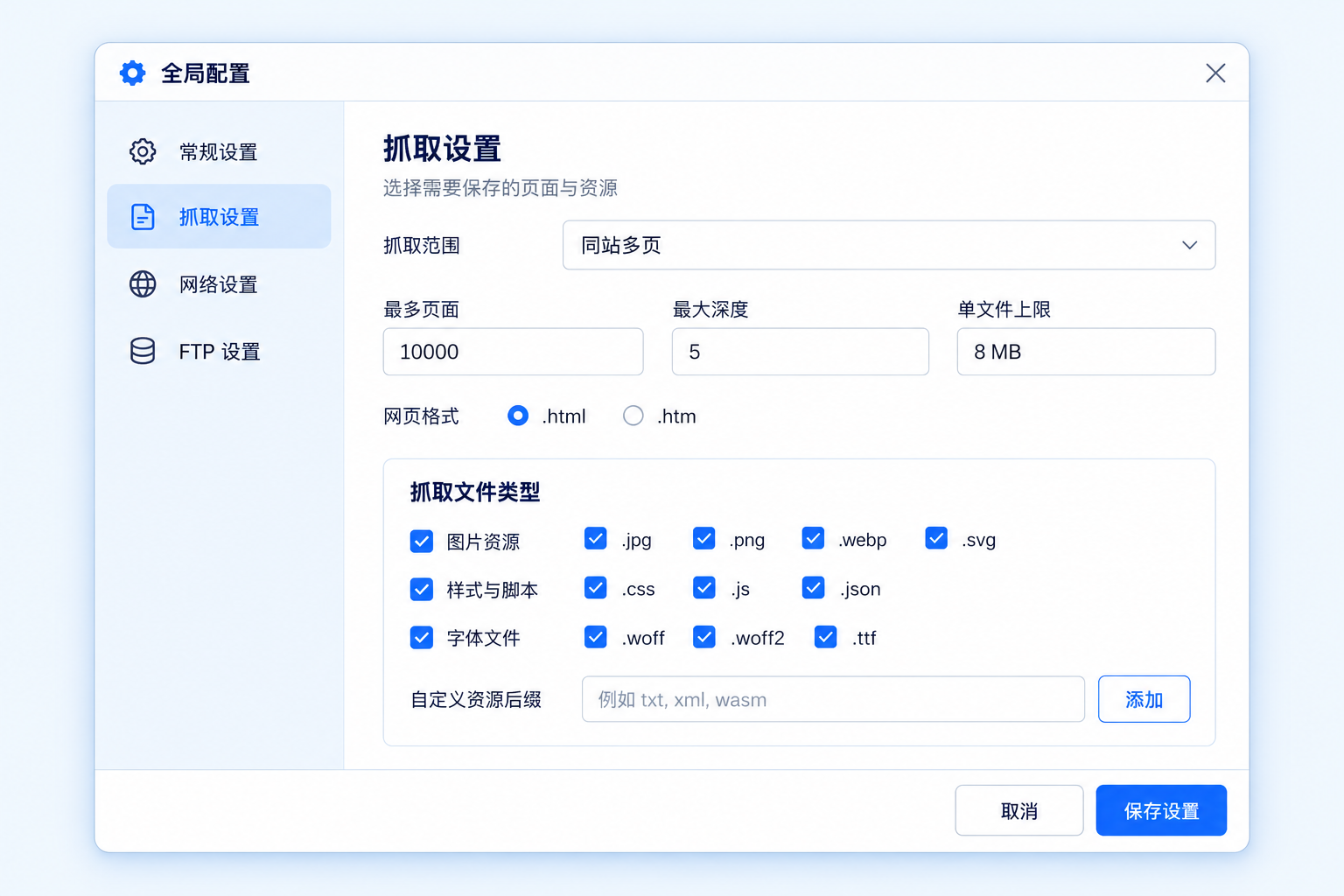The width and height of the screenshot is (1344, 896).
Task: Click the 抓取设置 document icon
Action: pyautogui.click(x=143, y=217)
